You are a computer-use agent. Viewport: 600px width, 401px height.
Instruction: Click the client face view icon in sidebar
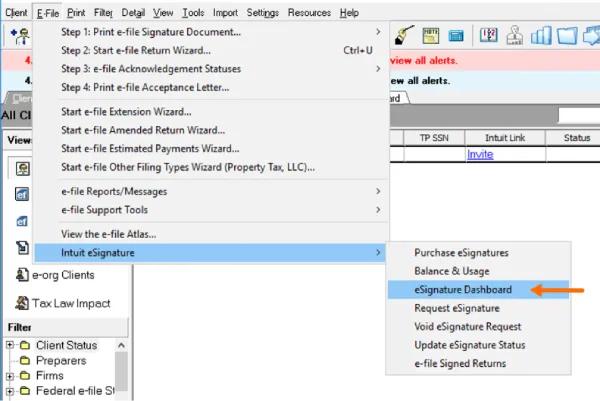pyautogui.click(x=22, y=169)
